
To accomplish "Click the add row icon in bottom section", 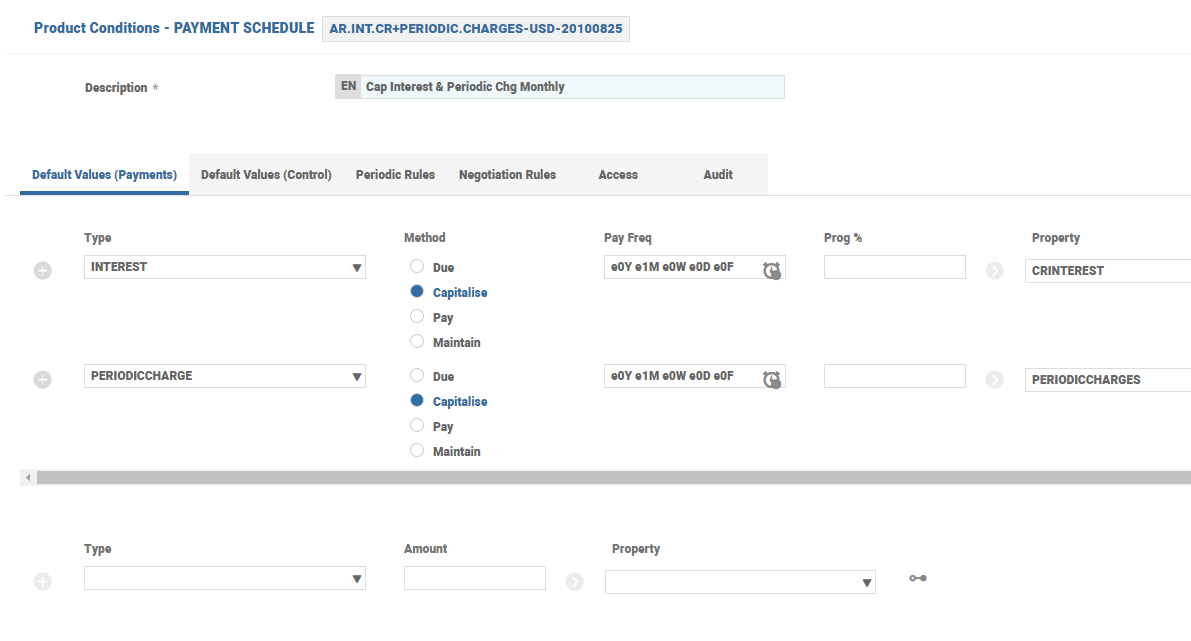I will 43,582.
